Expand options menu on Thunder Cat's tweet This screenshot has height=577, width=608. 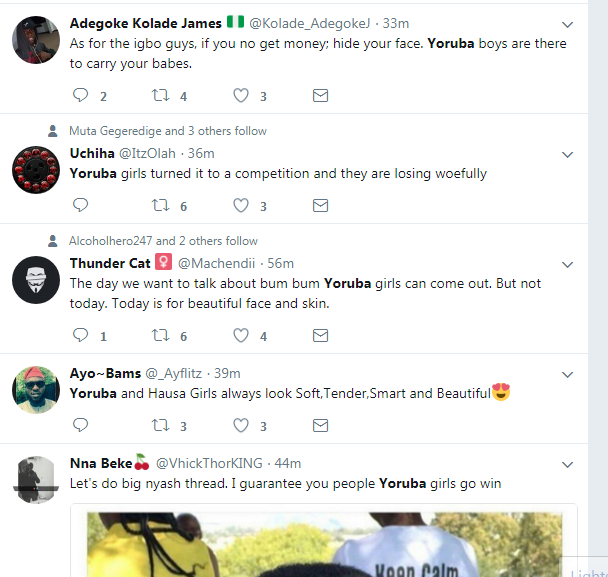(x=567, y=264)
